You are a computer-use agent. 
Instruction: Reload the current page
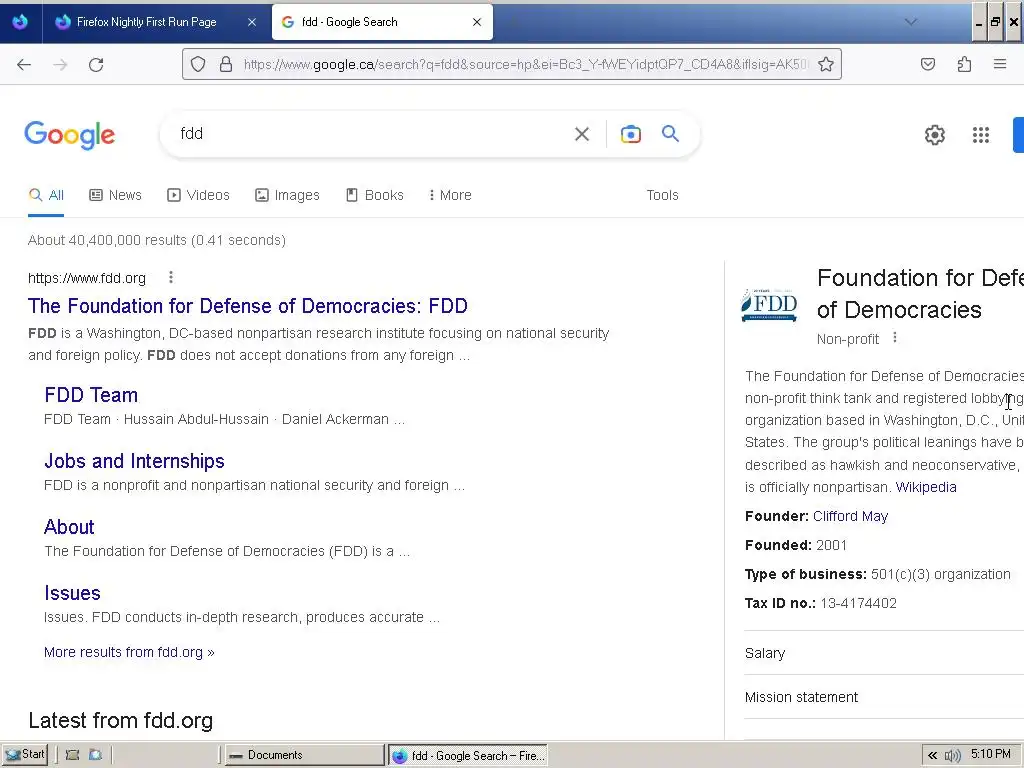(x=96, y=65)
